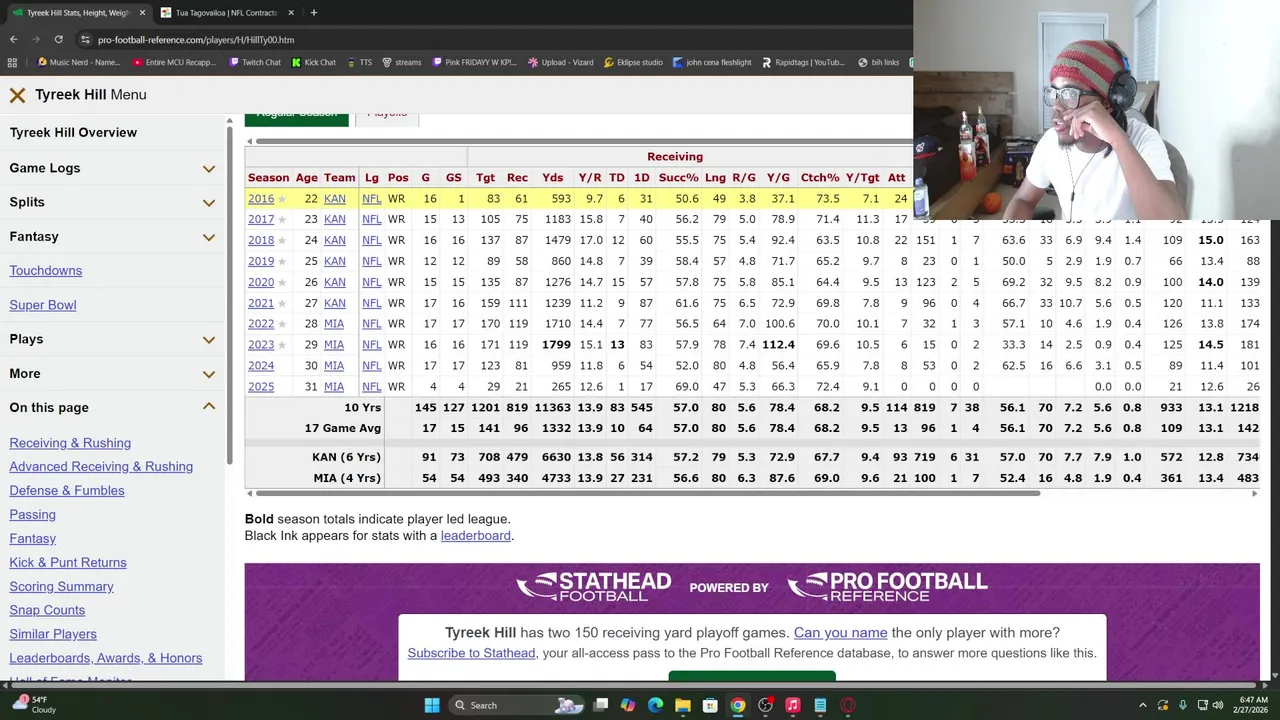
Task: Jump to Defense & Fumbles section
Action: point(67,491)
